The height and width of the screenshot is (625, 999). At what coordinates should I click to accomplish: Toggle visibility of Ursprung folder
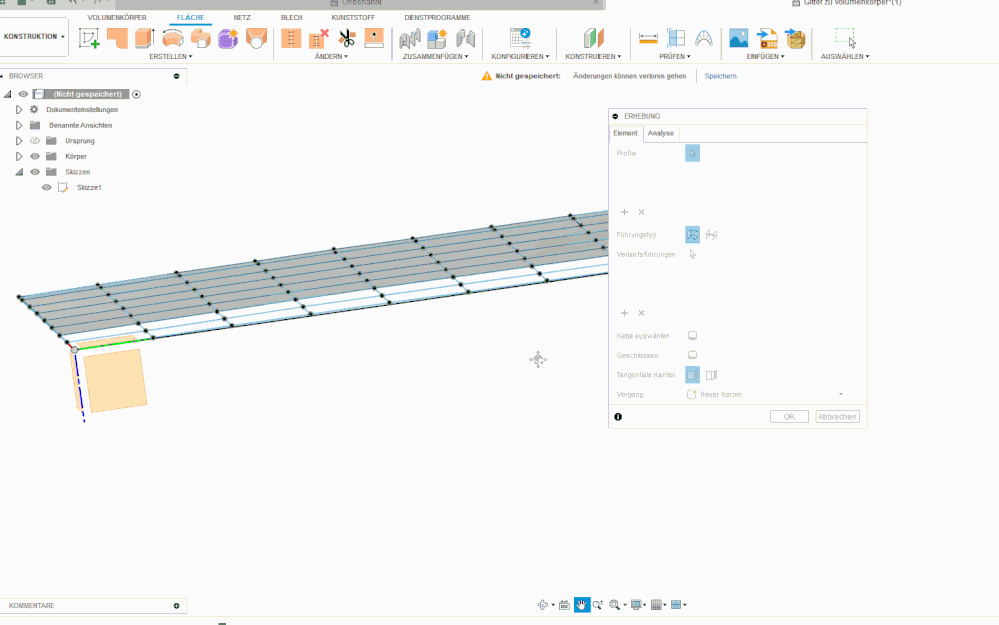pyautogui.click(x=35, y=141)
